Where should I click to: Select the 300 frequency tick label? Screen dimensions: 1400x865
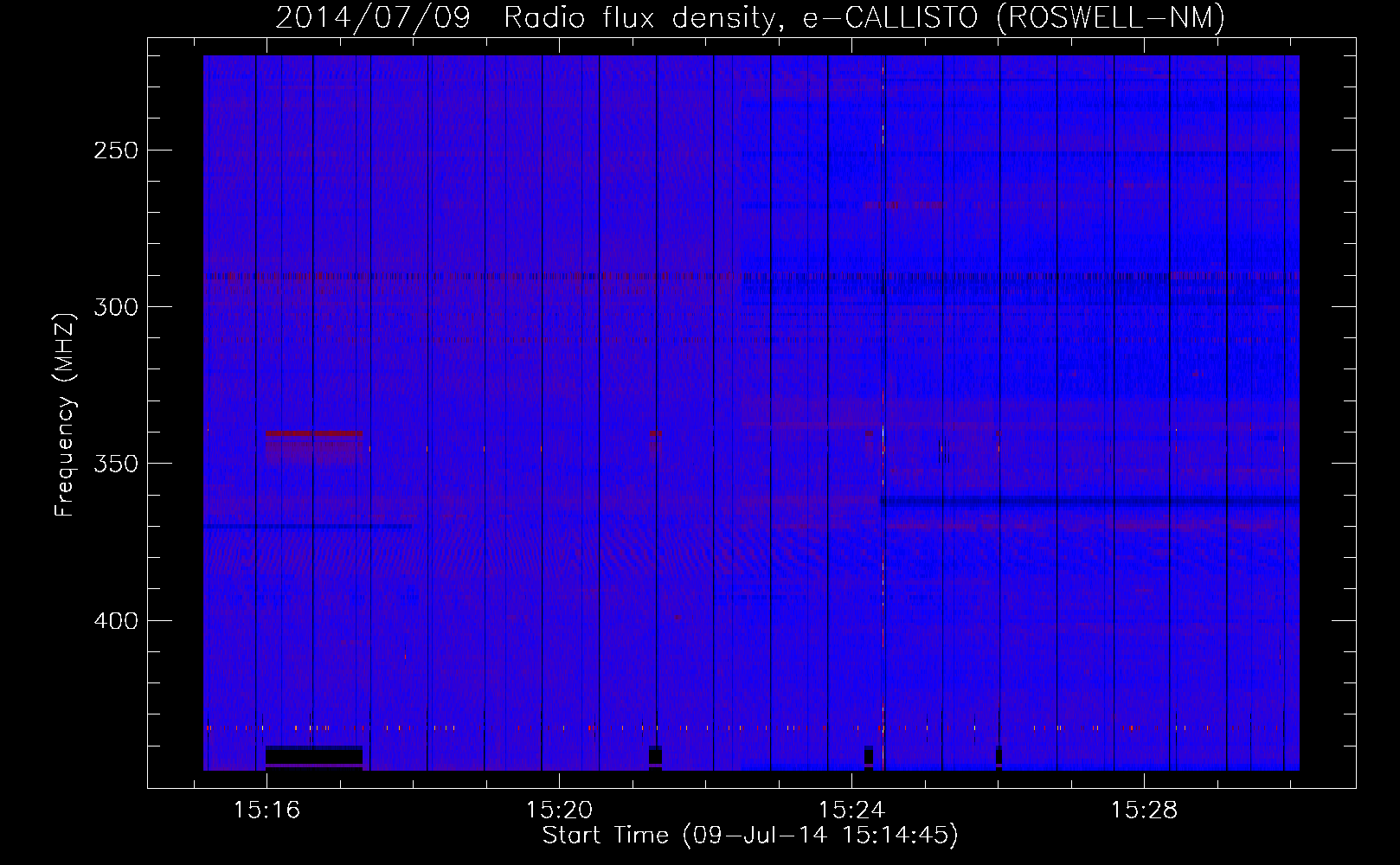pos(115,307)
